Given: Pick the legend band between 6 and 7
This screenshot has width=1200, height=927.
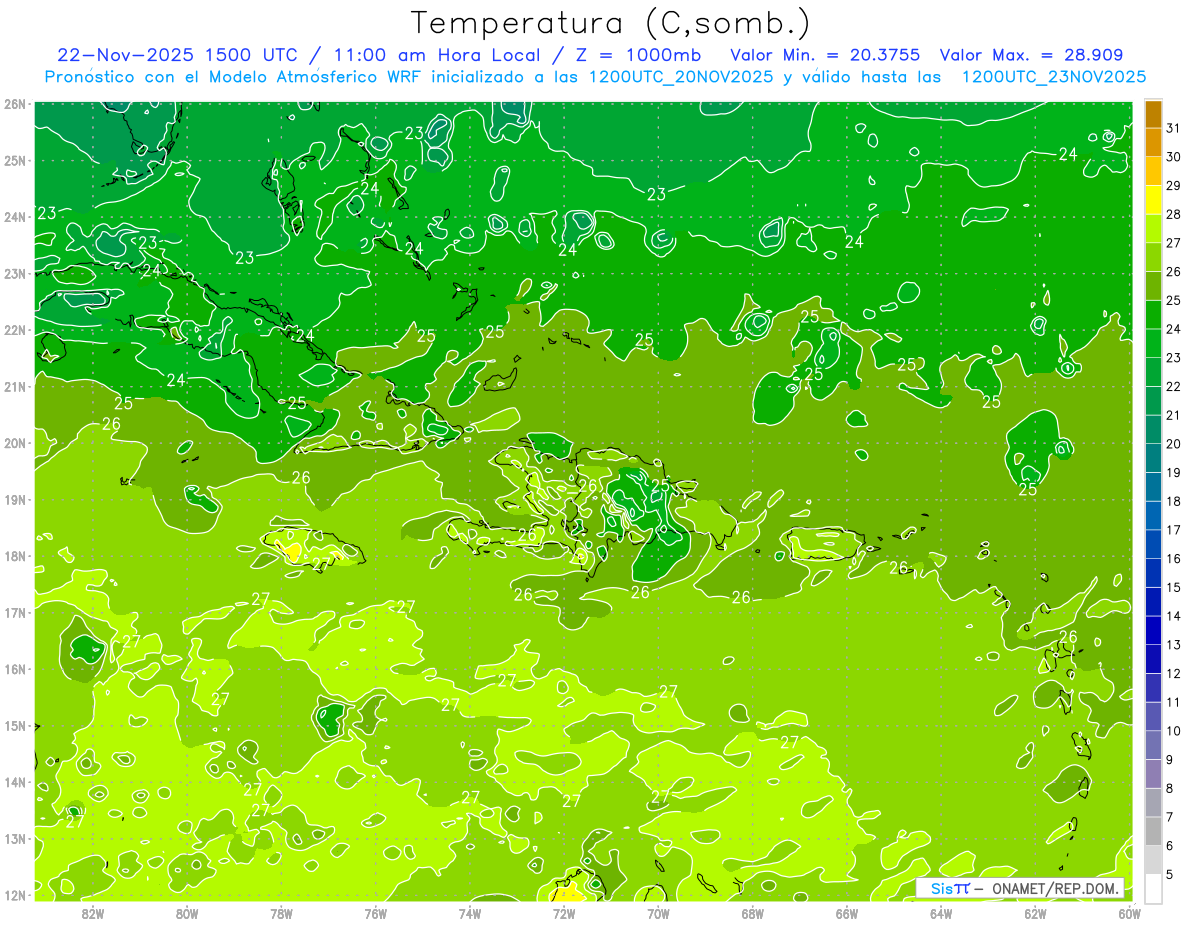Looking at the screenshot, I should coord(1153,831).
